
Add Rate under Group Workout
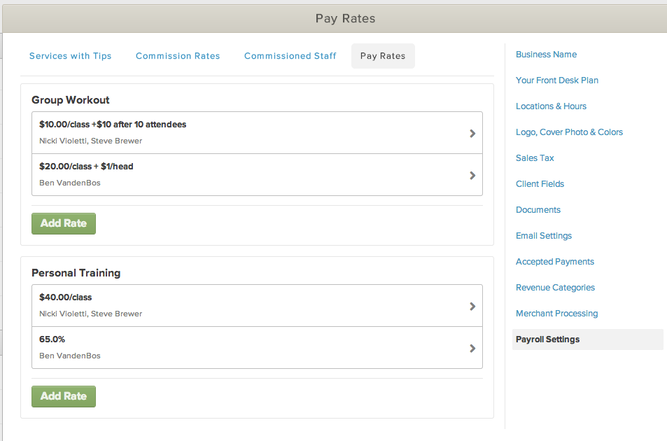coord(63,223)
